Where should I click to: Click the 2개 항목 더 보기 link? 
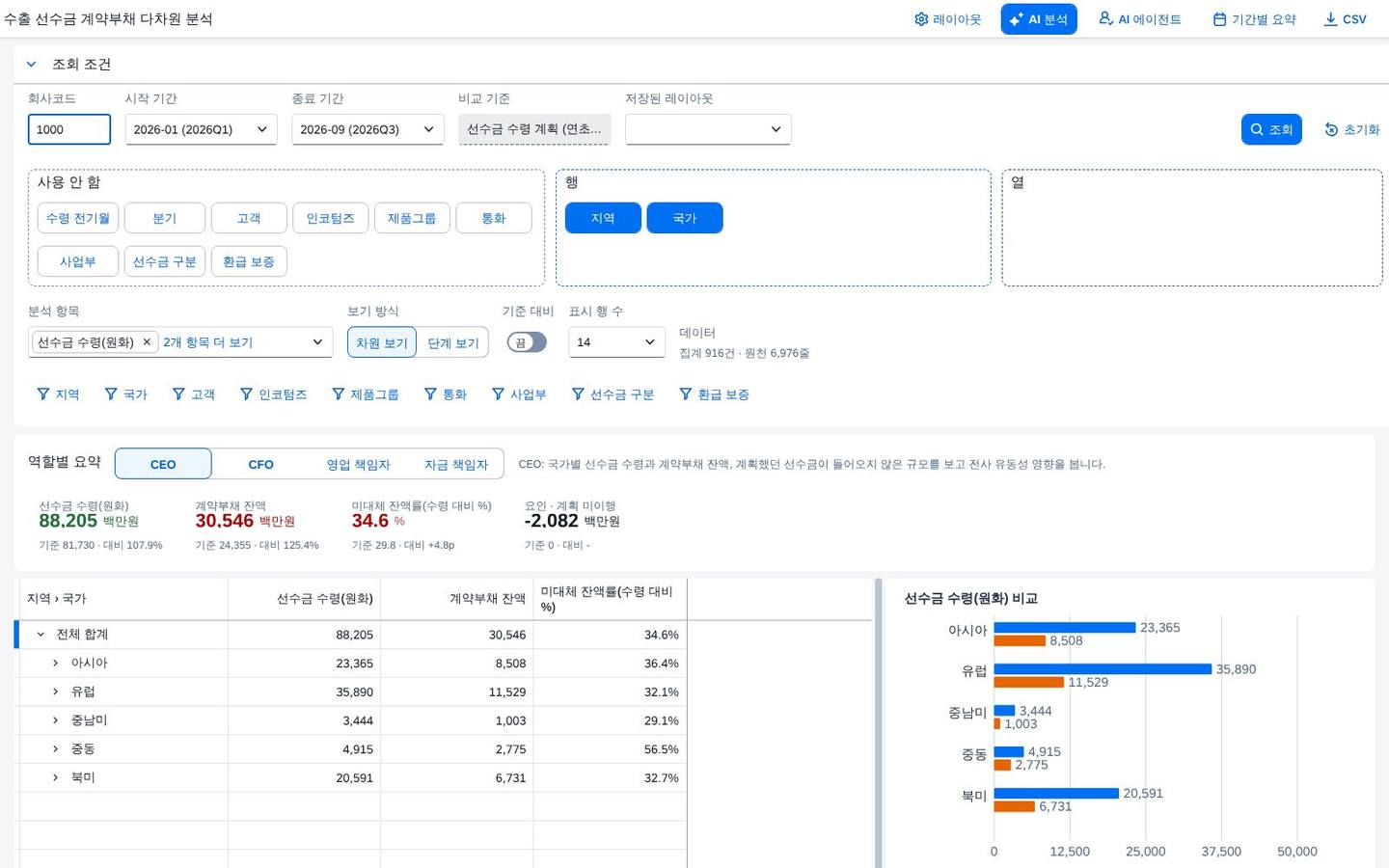pos(207,342)
